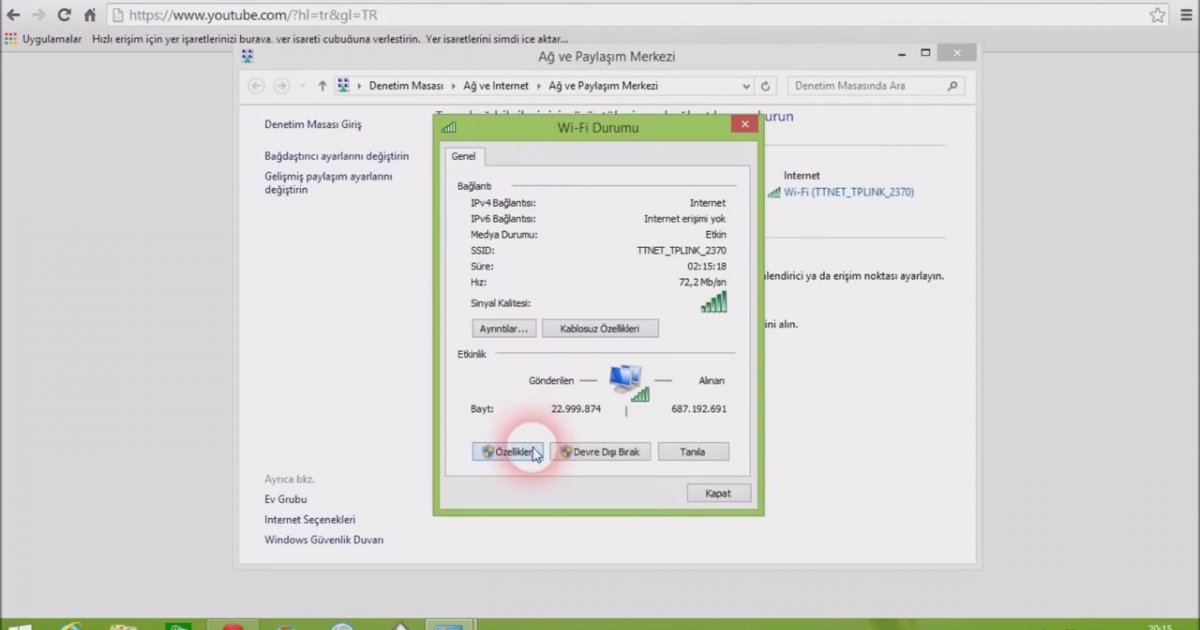Select the Ağ ve Paylaşım Merkezi breadcrumb
The height and width of the screenshot is (630, 1200).
[x=603, y=86]
